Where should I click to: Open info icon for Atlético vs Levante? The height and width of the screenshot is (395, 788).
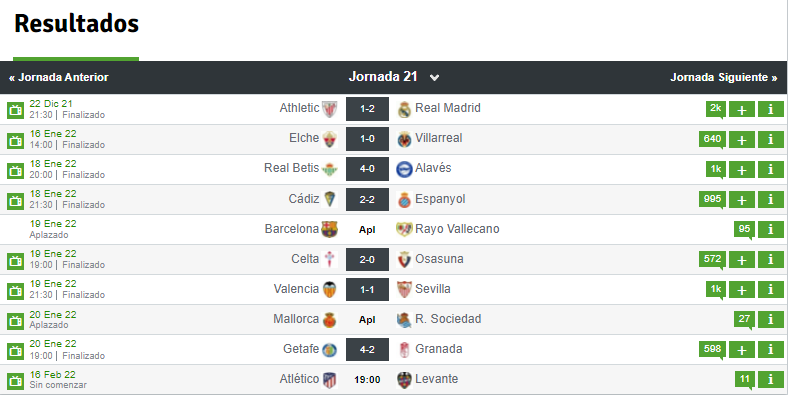pyautogui.click(x=770, y=379)
